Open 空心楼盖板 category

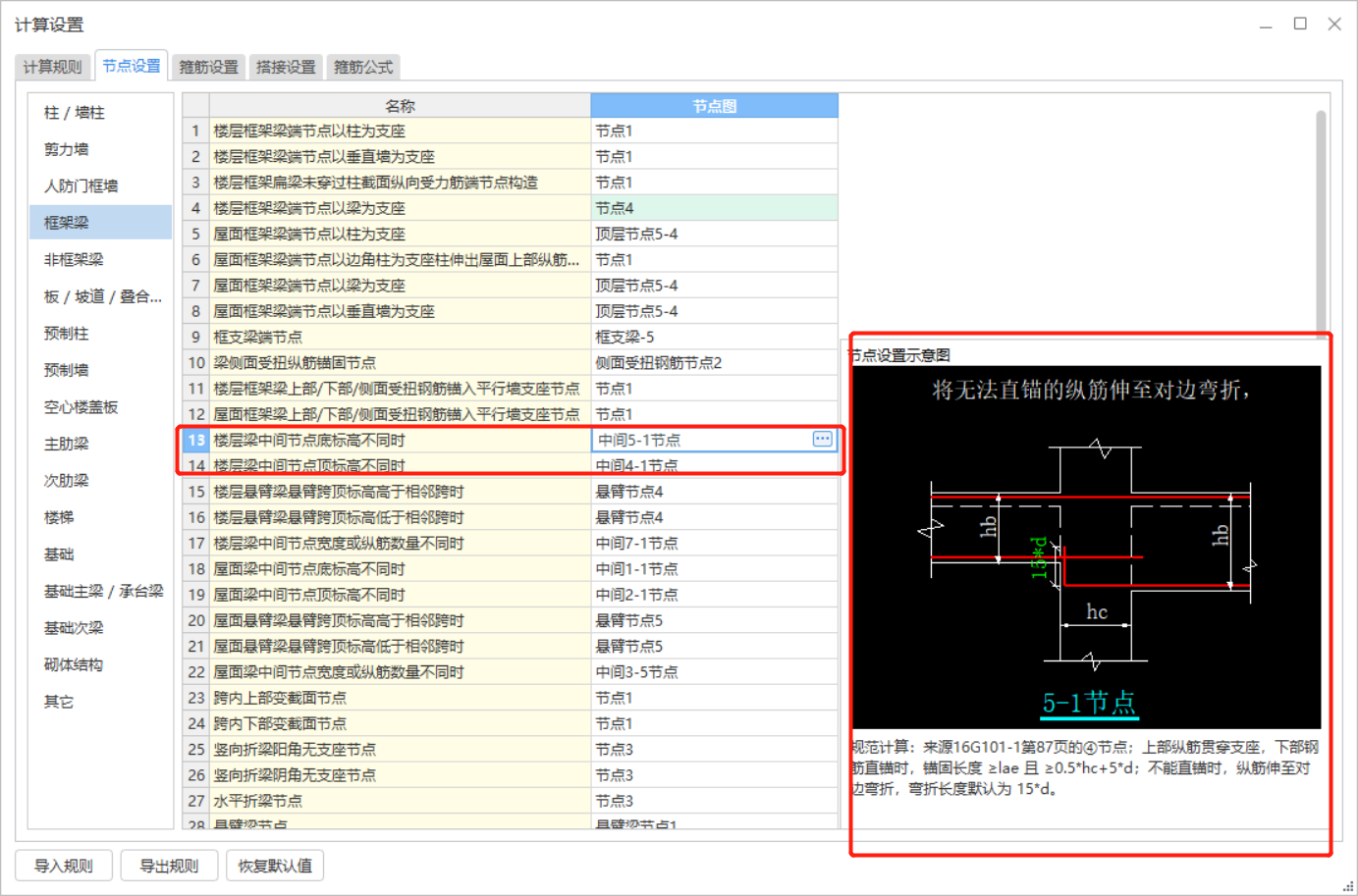(100, 407)
